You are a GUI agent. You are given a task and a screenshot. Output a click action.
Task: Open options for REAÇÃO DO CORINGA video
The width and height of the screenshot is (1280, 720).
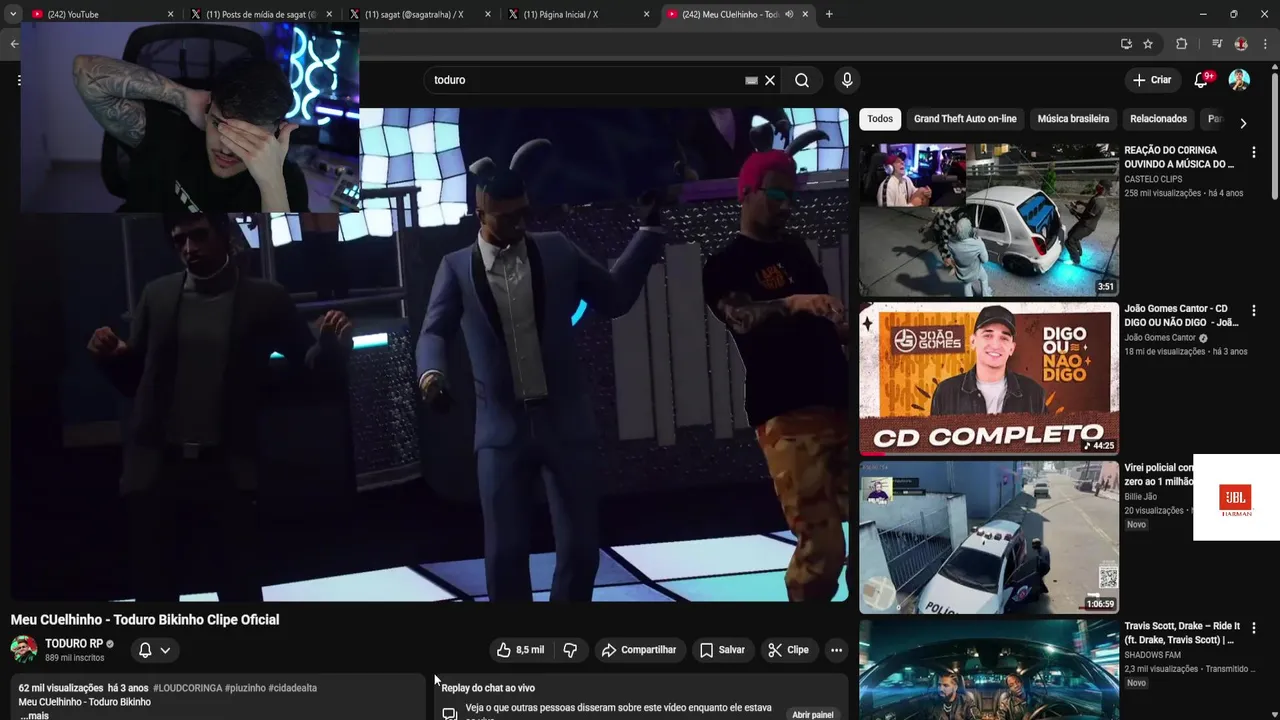tap(1253, 152)
